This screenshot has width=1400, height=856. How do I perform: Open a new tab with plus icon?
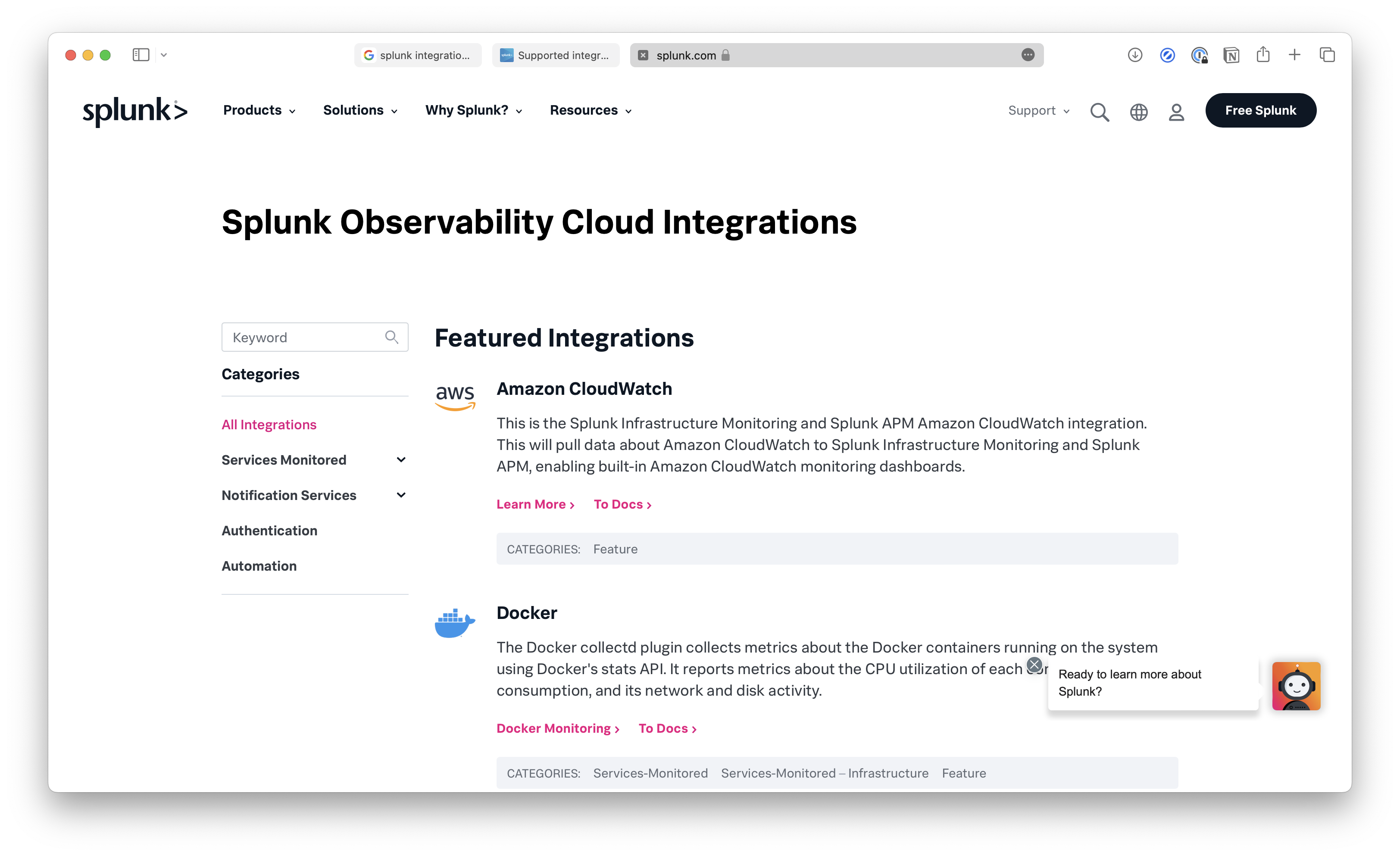(1294, 55)
